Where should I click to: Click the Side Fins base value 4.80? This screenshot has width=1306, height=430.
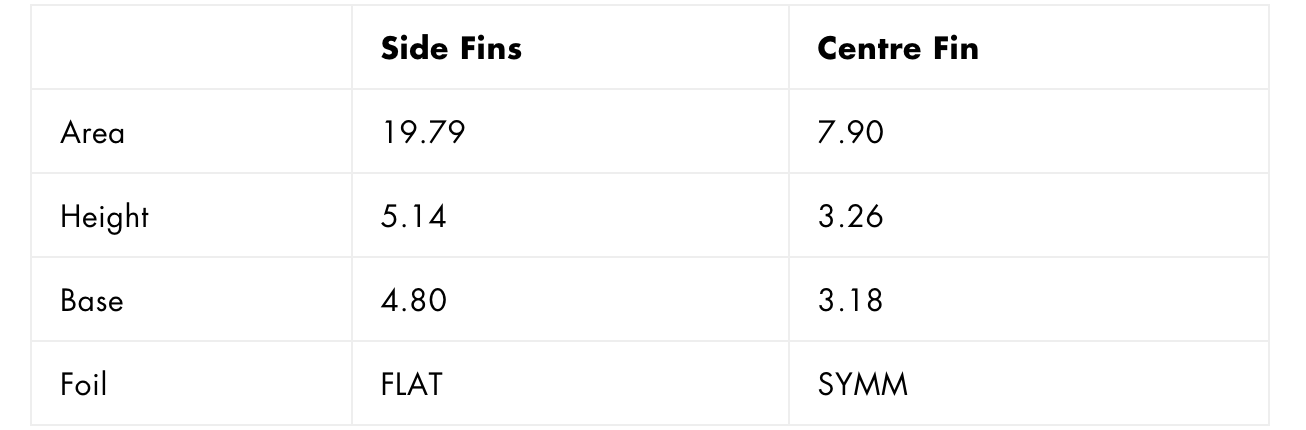(x=414, y=300)
